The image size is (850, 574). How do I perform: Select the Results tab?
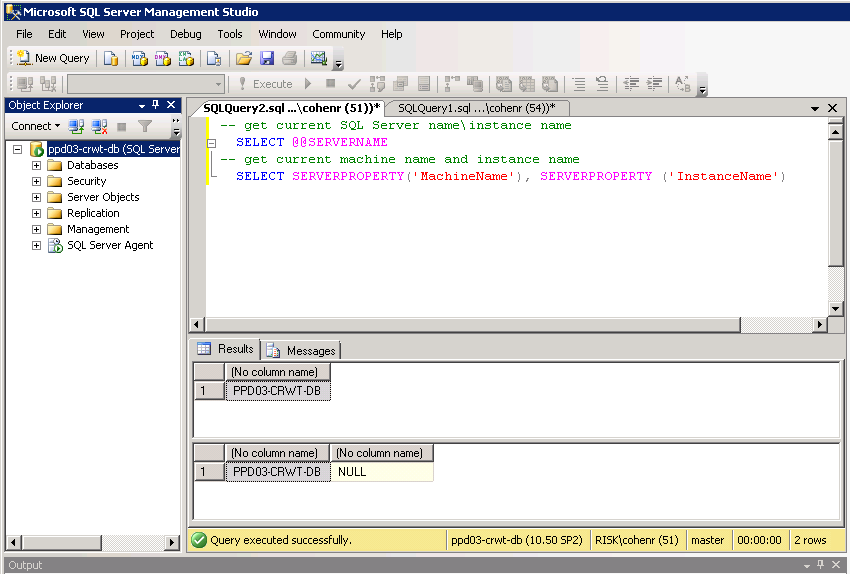click(226, 349)
